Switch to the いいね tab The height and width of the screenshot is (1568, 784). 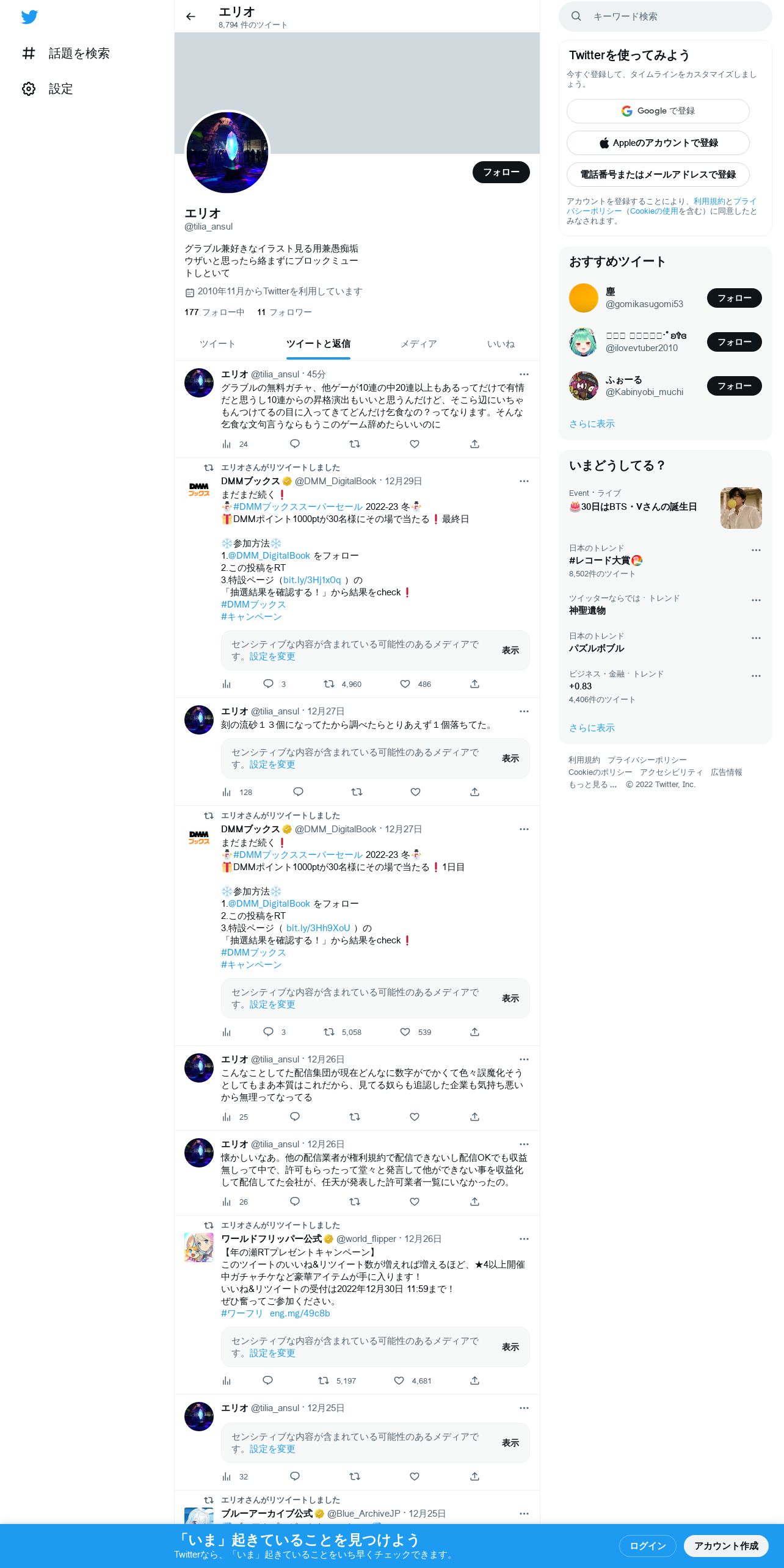pos(501,344)
